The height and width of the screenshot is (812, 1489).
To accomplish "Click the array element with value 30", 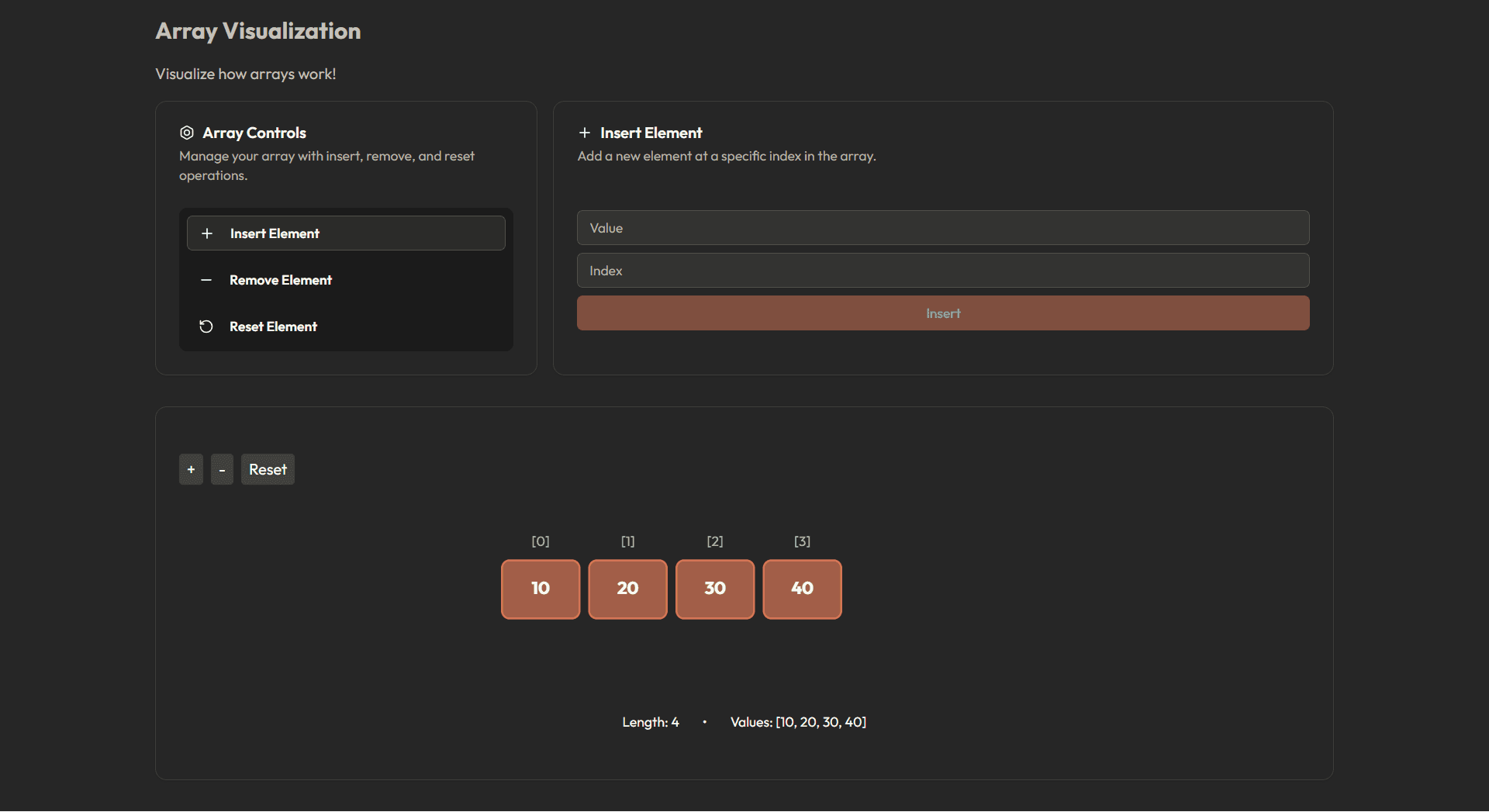I will click(x=715, y=589).
